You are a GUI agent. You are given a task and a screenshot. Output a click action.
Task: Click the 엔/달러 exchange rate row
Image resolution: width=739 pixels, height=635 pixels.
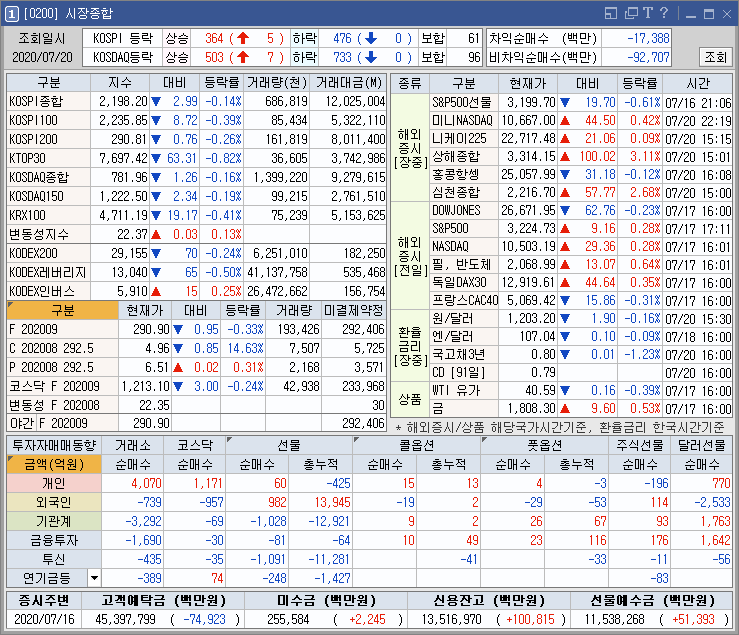point(581,337)
